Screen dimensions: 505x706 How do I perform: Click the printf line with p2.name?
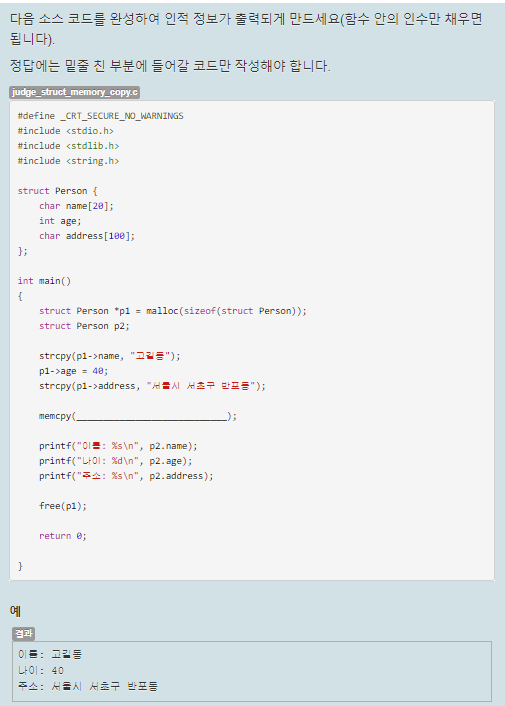point(118,446)
